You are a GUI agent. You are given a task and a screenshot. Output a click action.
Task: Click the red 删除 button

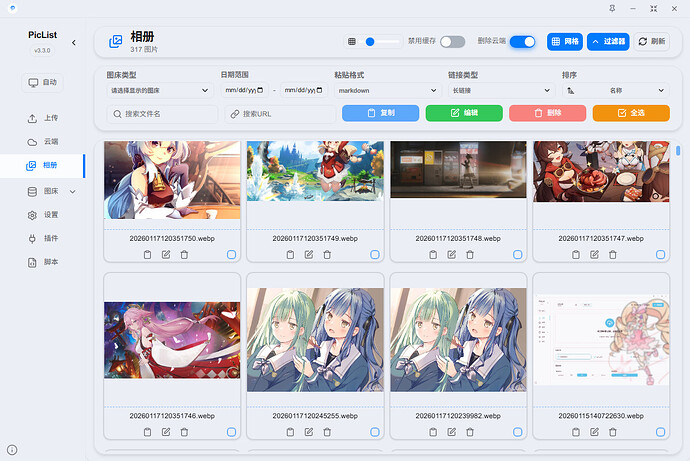tap(548, 113)
